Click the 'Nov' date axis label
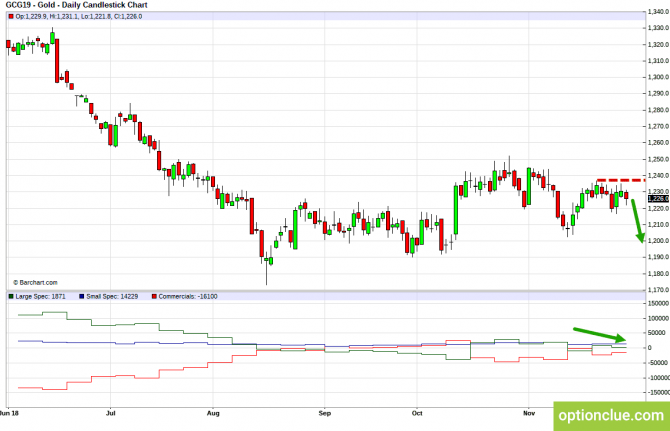This screenshot has height=431, width=670. tap(529, 413)
